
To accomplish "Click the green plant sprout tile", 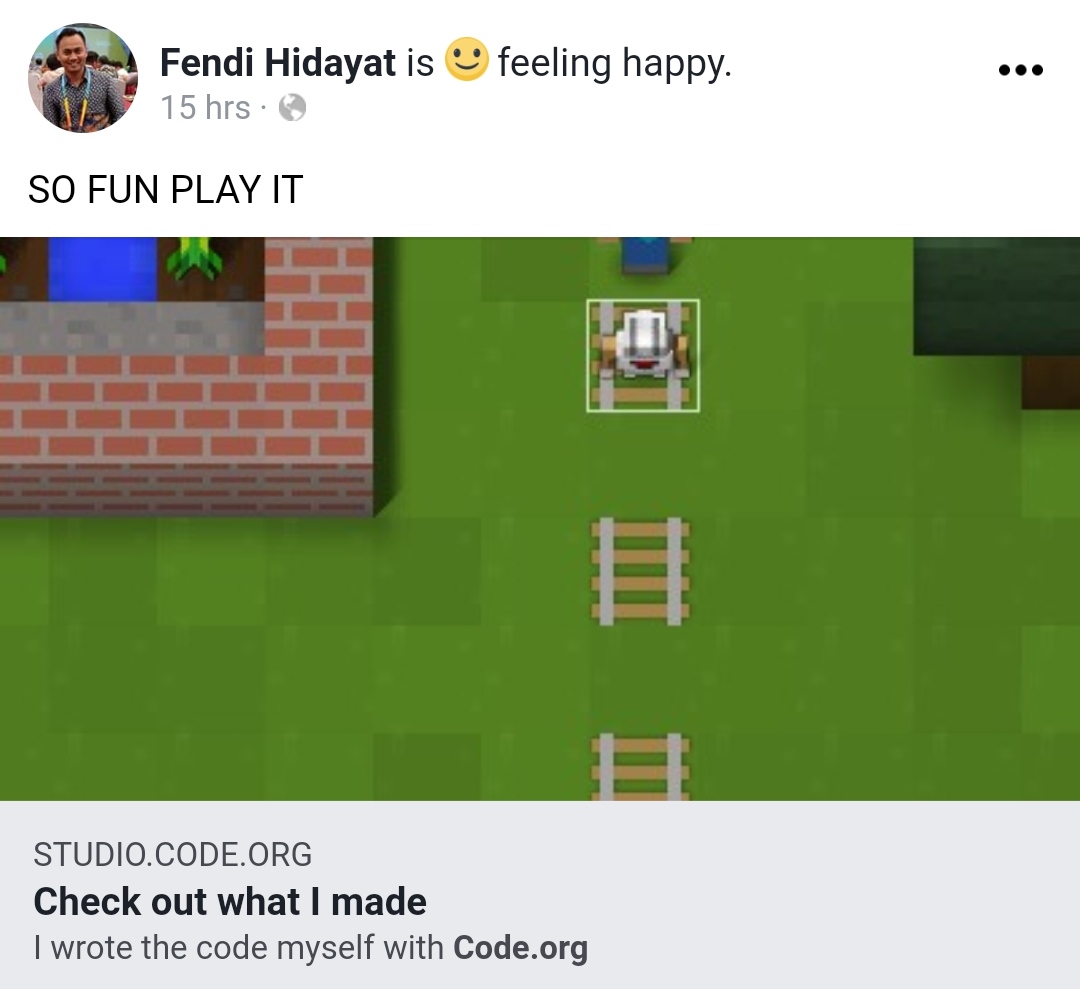I will pyautogui.click(x=201, y=260).
